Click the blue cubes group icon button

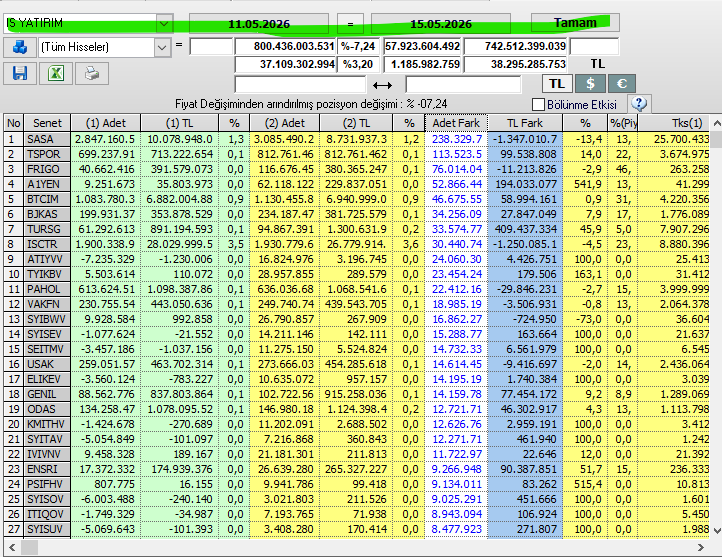20,47
